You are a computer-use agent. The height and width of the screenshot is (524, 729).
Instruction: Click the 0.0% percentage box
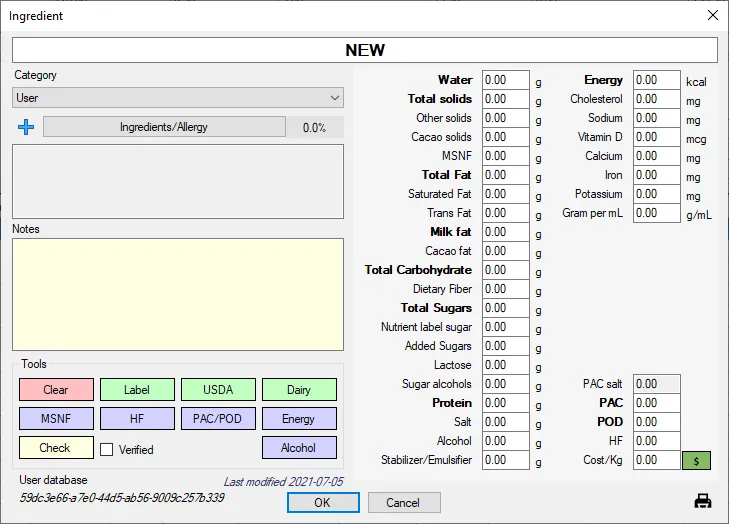[315, 127]
